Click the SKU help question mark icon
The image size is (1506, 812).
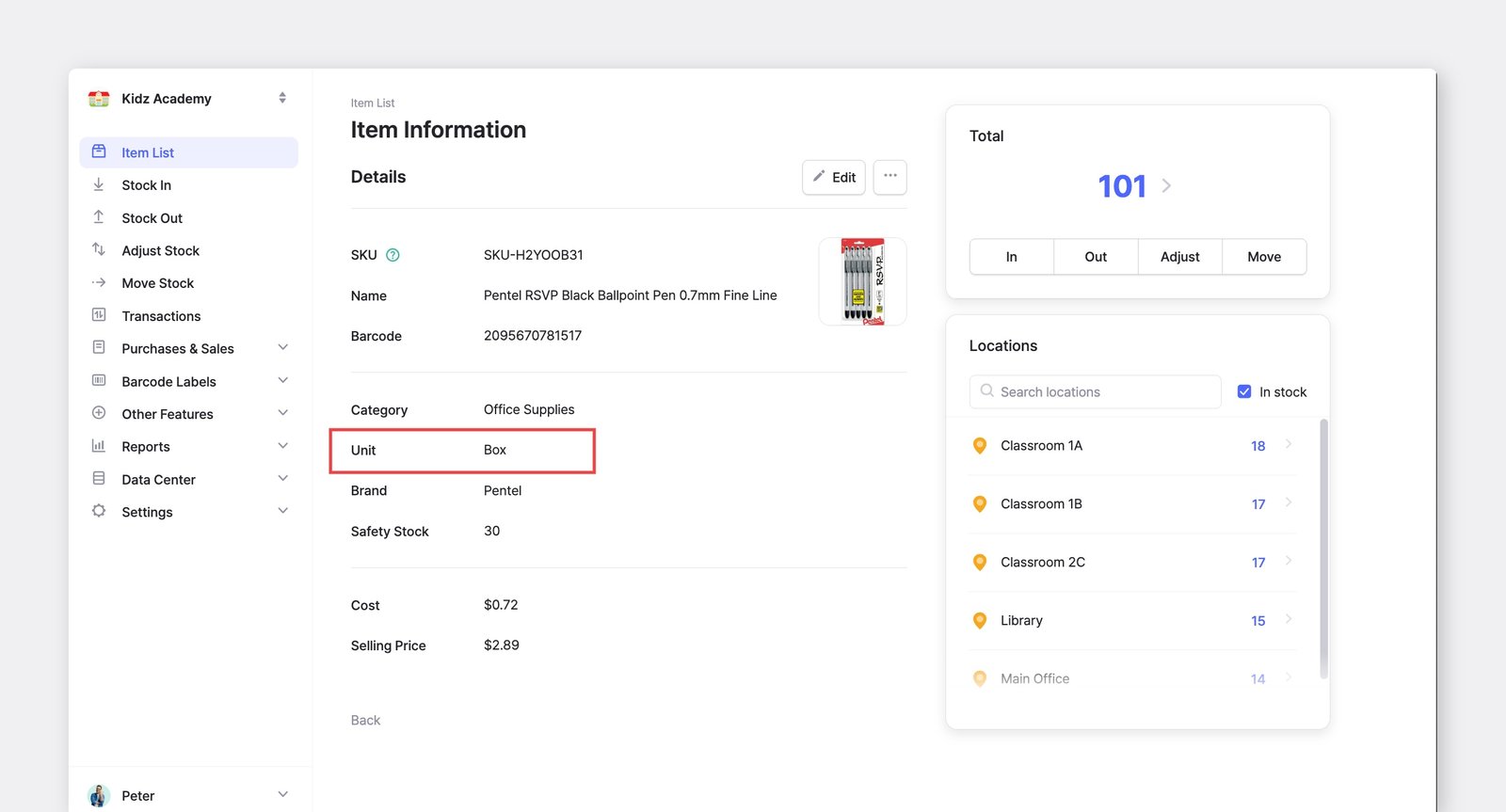click(x=393, y=255)
